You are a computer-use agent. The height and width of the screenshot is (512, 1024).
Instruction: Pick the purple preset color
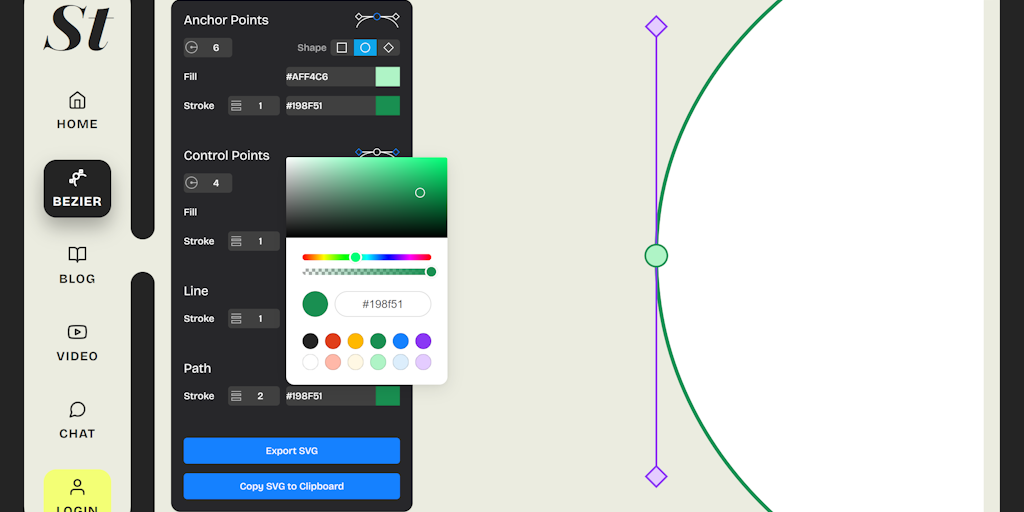[423, 341]
